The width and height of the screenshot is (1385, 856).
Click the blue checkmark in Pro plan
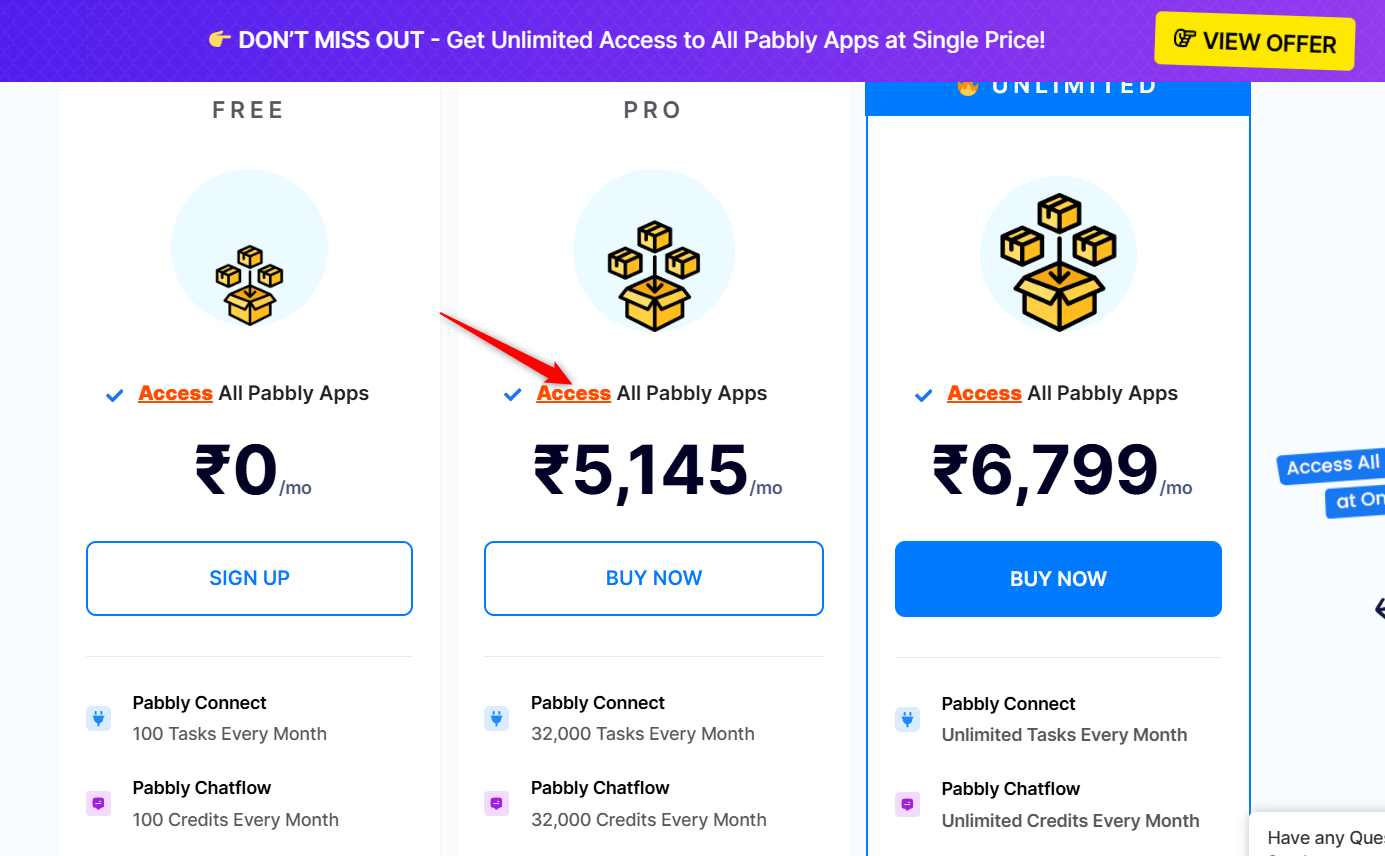(x=513, y=395)
